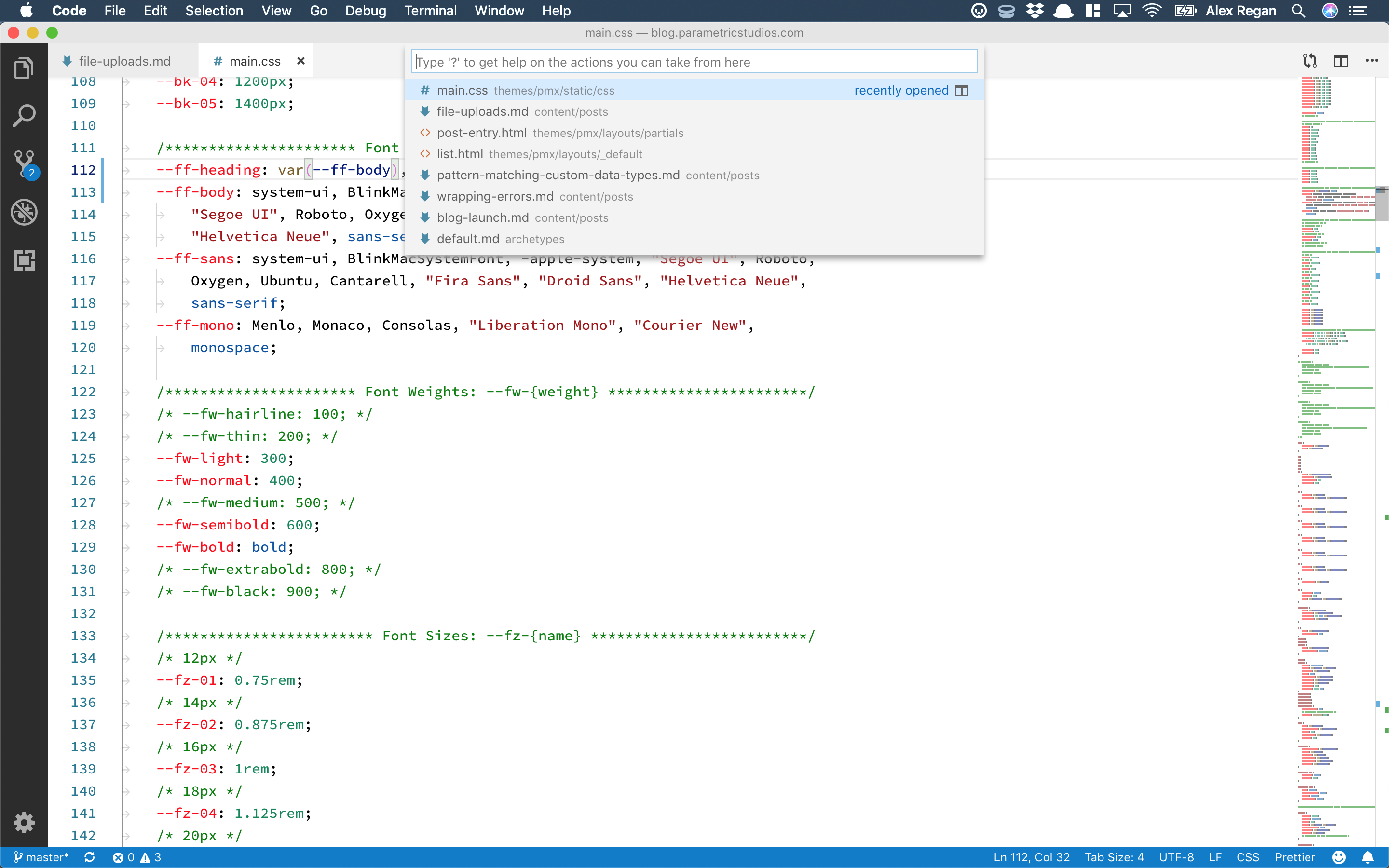Open list.html from quick open list

694,154
